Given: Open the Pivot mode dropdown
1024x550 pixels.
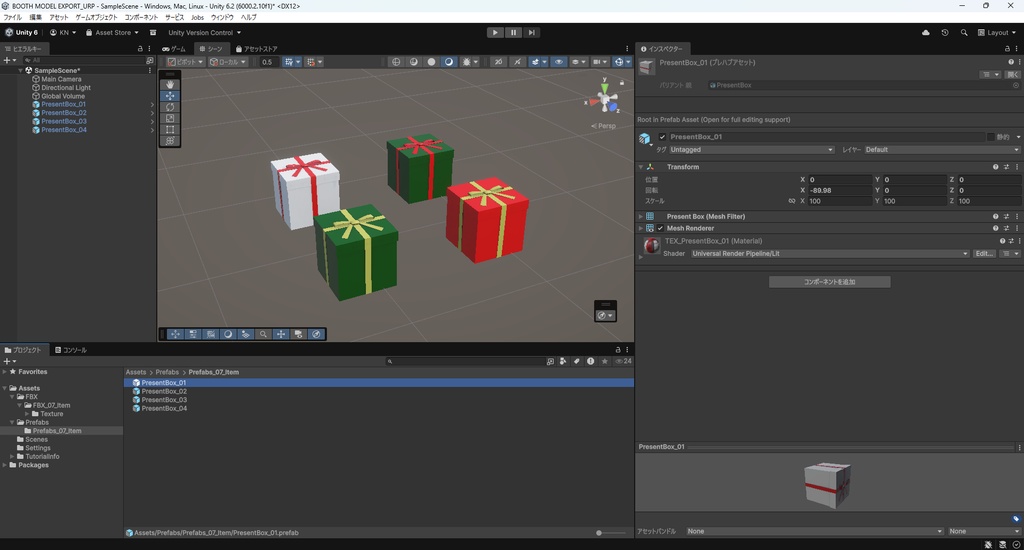Looking at the screenshot, I should pyautogui.click(x=185, y=62).
